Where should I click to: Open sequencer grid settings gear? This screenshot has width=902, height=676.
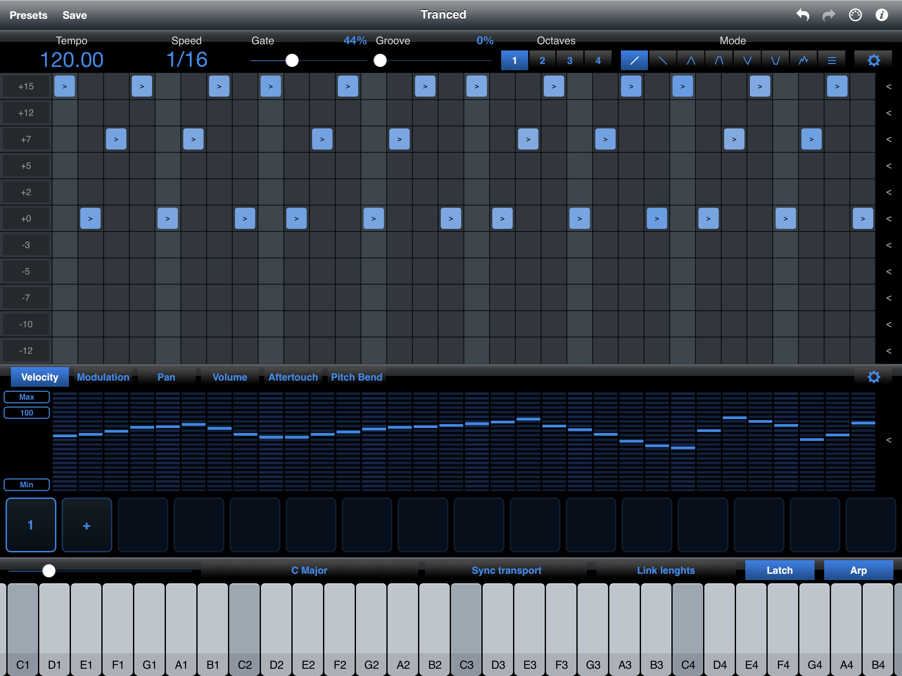pyautogui.click(x=873, y=60)
